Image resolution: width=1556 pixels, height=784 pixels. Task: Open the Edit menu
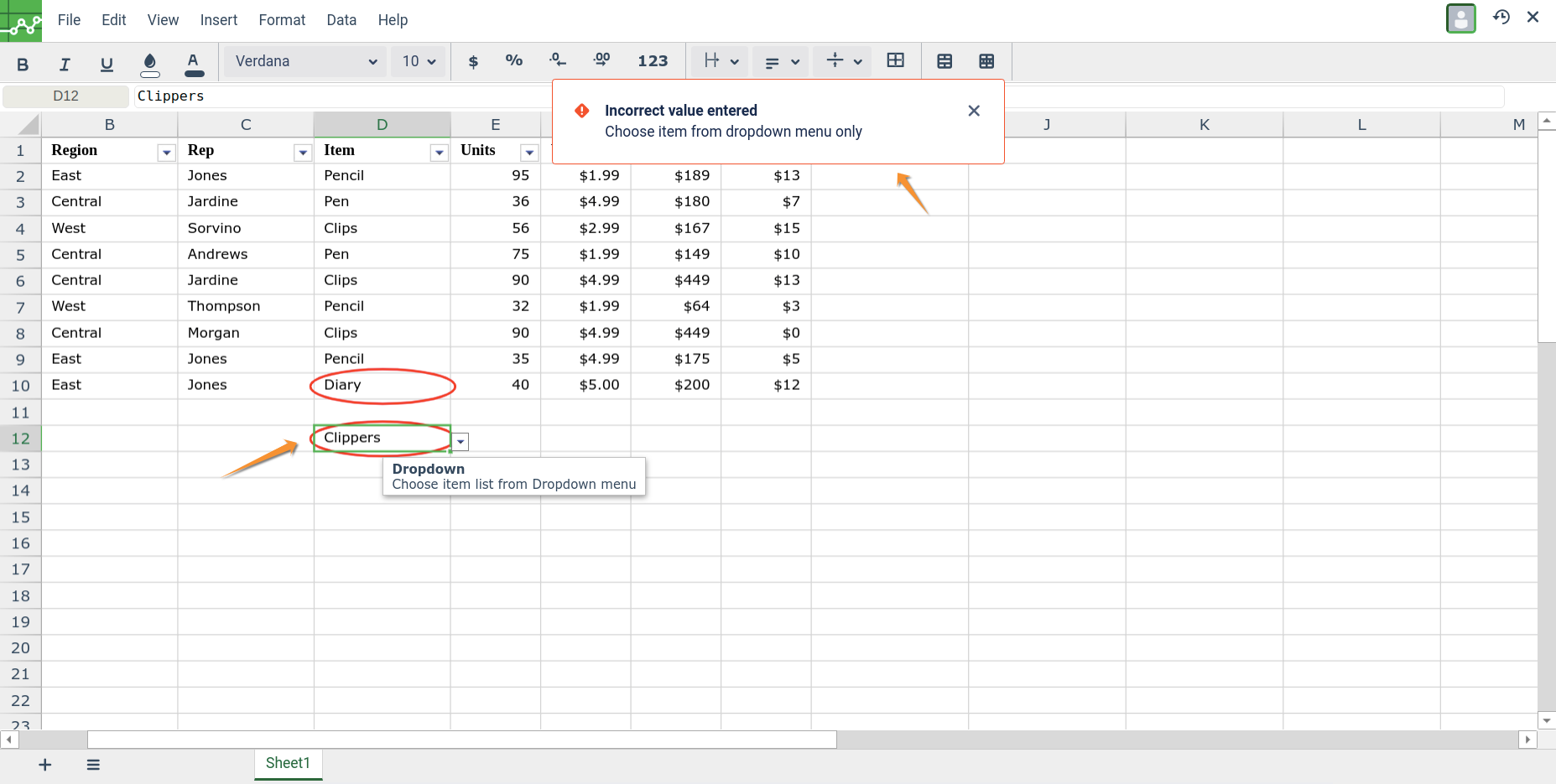tap(114, 20)
